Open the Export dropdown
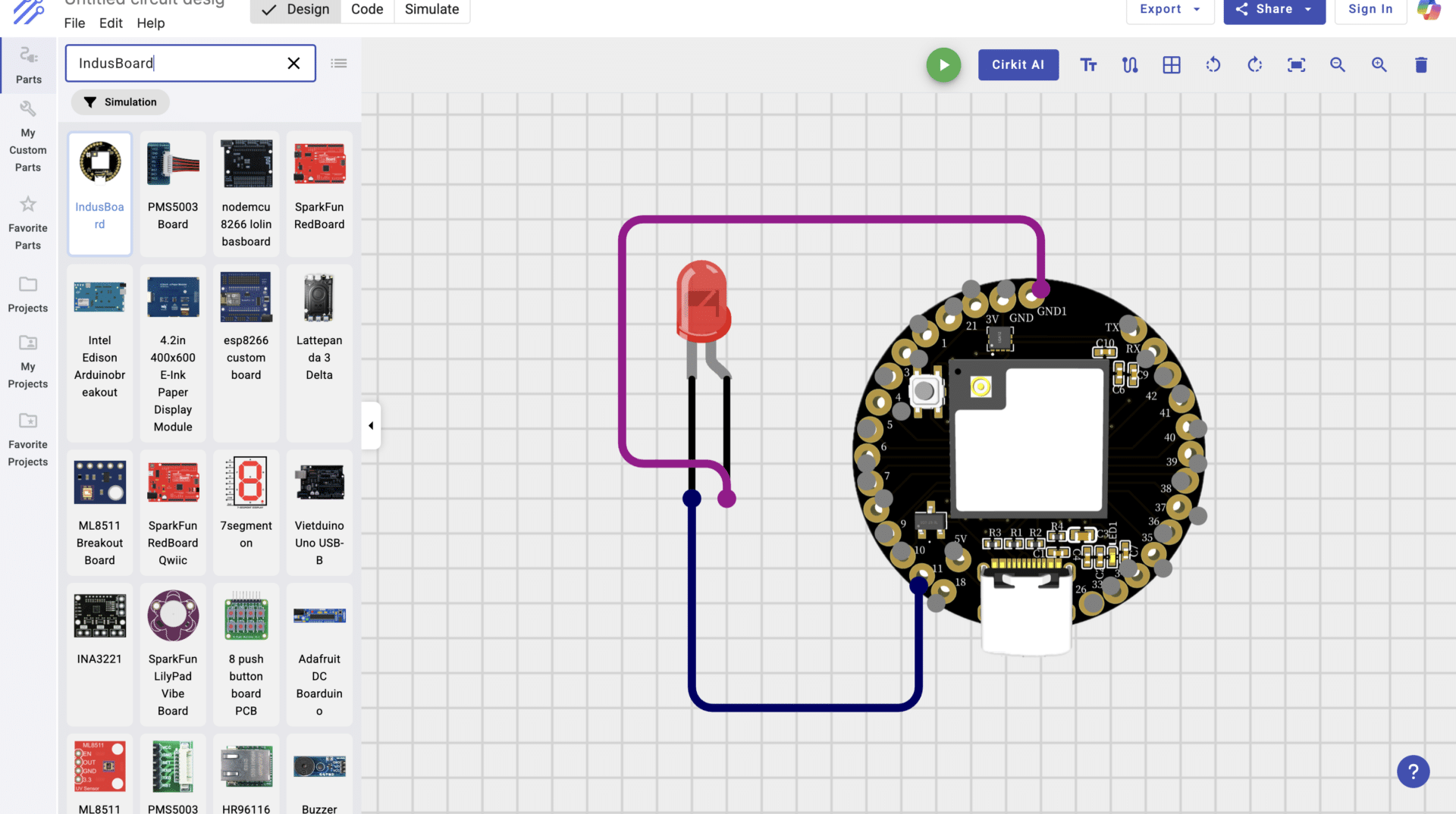The image size is (1456, 814). coord(1169,9)
